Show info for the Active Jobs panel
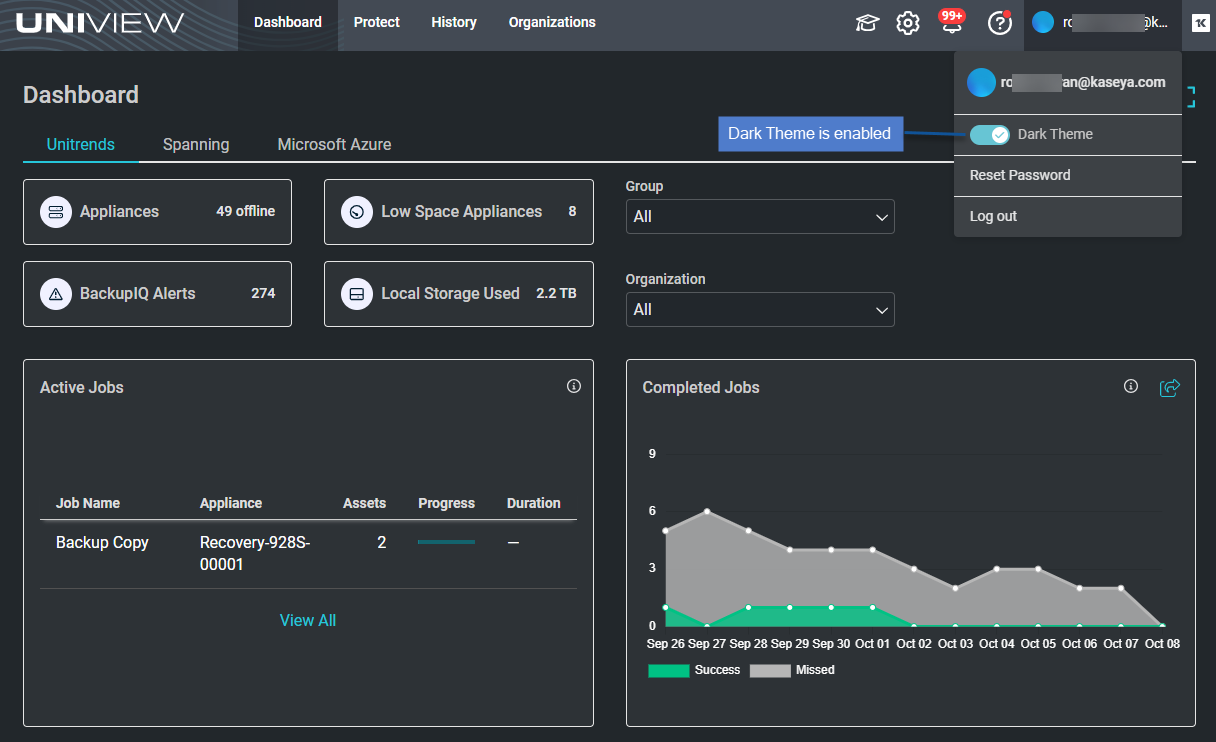The height and width of the screenshot is (742, 1216). [574, 386]
